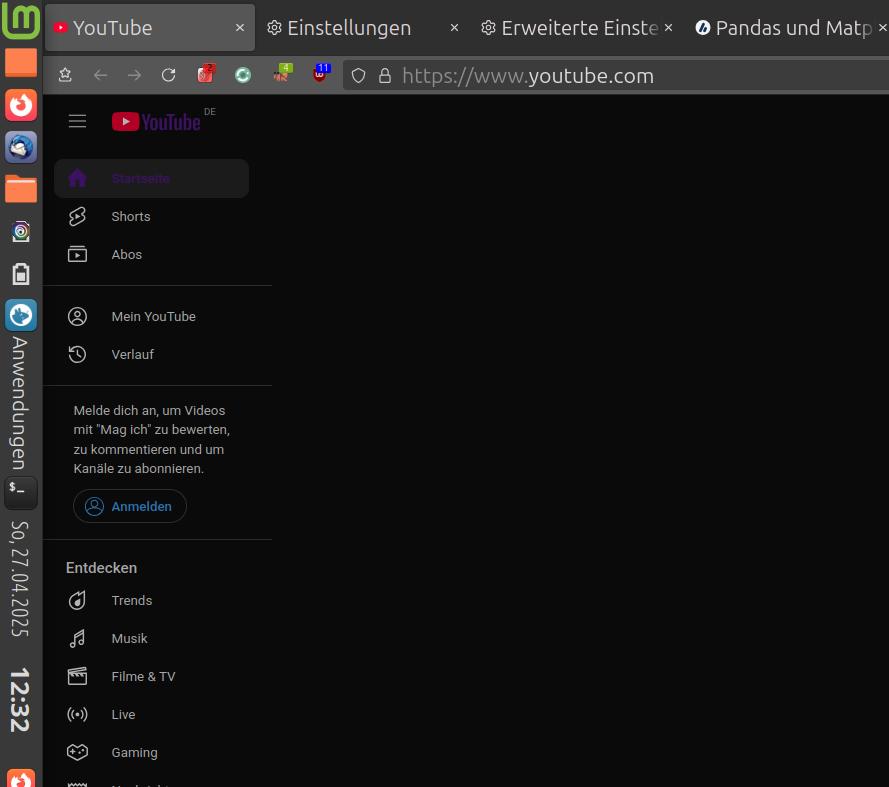Open Trends in Entdecken
This screenshot has height=787, width=889.
coord(151,600)
